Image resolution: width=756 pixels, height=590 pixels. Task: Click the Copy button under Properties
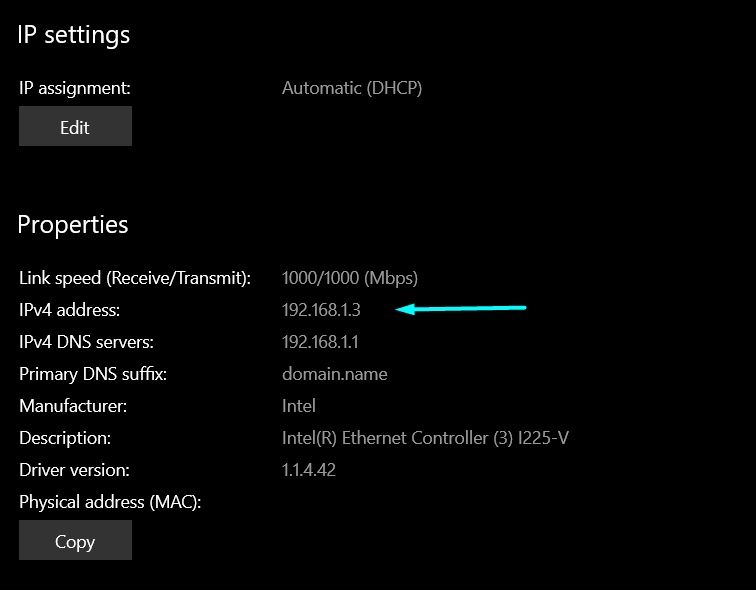tap(75, 540)
